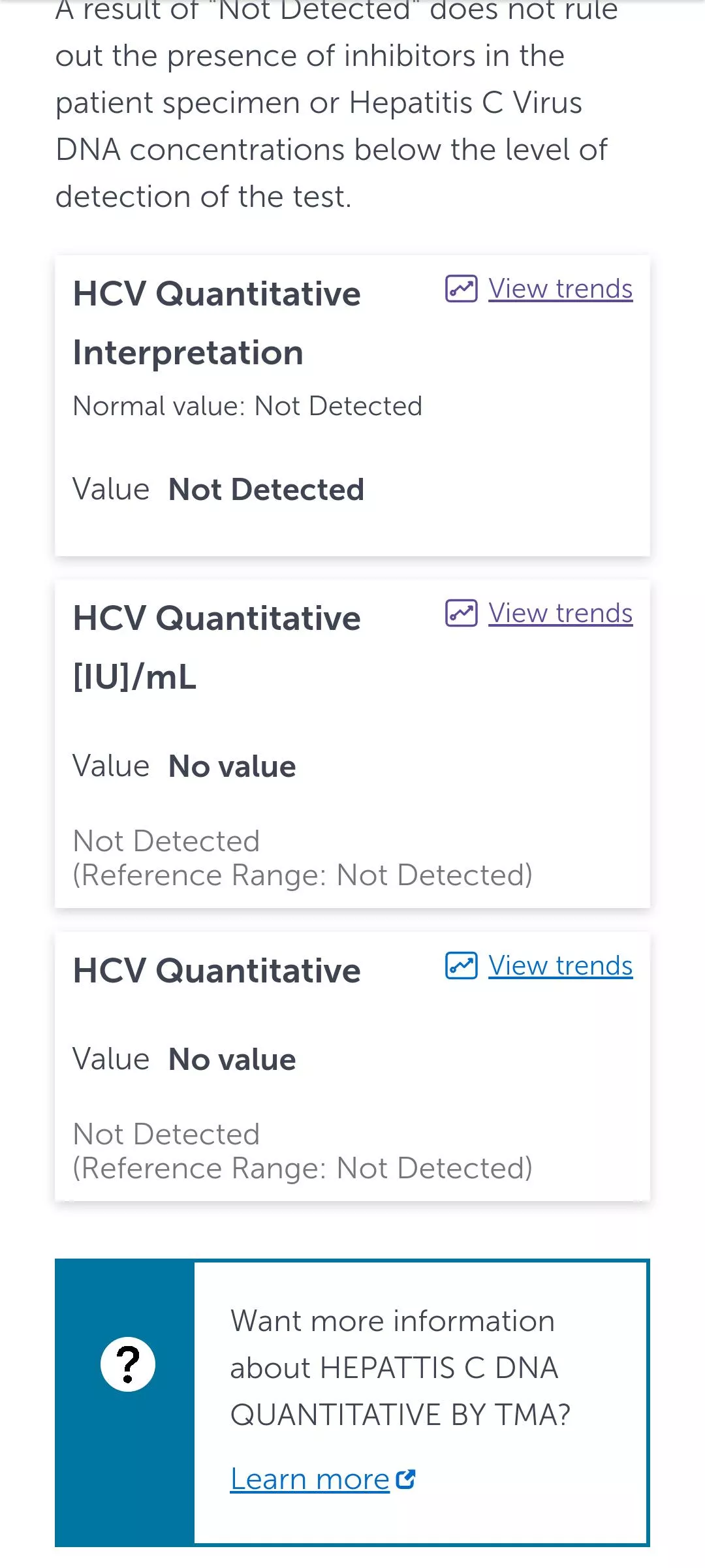Click external link icon beside Learn more
The width and height of the screenshot is (705, 1568).
406,1479
